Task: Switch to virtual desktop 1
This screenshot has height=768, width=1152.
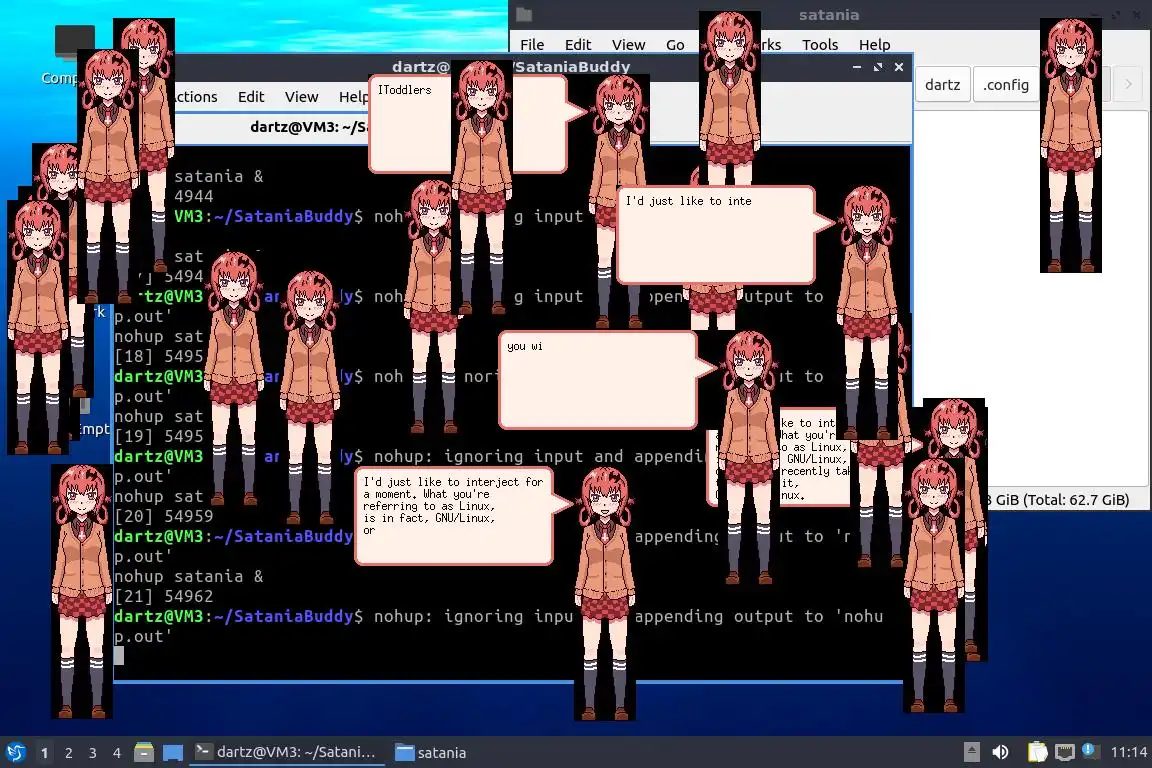Action: click(45, 753)
